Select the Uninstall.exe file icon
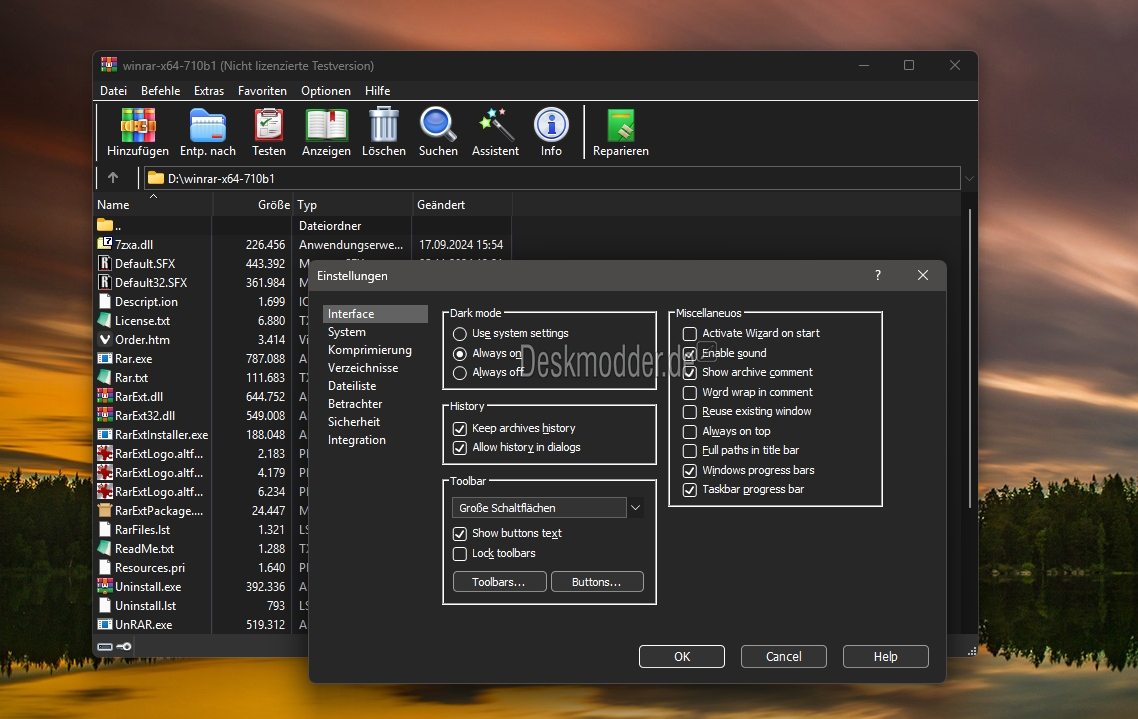Image resolution: width=1138 pixels, height=719 pixels. pyautogui.click(x=105, y=586)
